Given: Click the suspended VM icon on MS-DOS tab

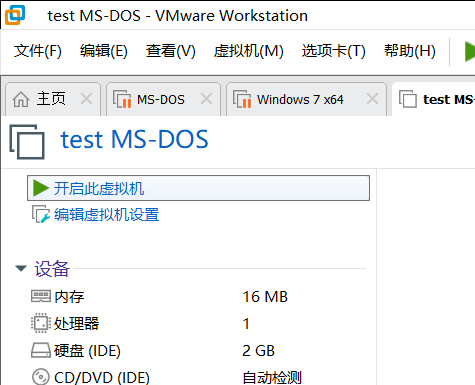Looking at the screenshot, I should click(x=122, y=99).
